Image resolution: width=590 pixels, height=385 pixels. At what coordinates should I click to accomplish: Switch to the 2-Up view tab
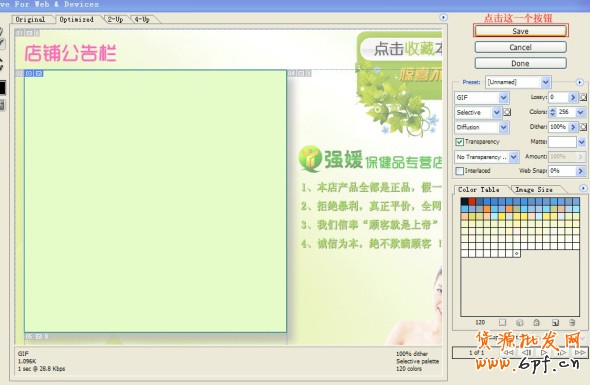[115, 19]
